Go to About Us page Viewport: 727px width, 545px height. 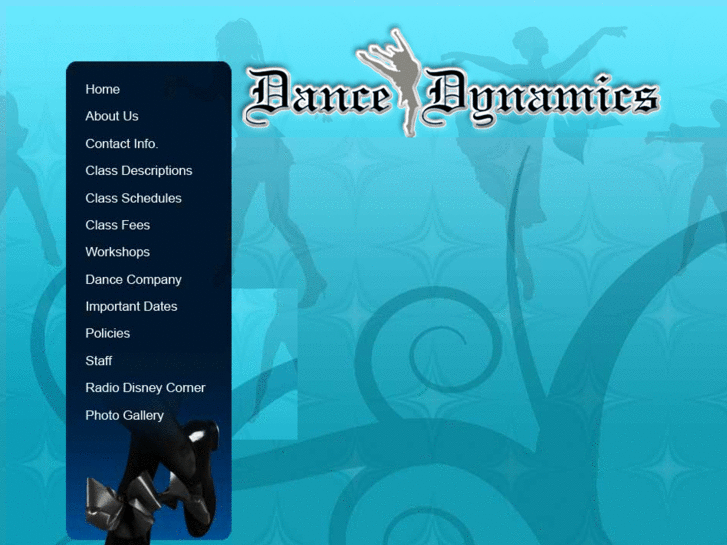click(x=112, y=116)
